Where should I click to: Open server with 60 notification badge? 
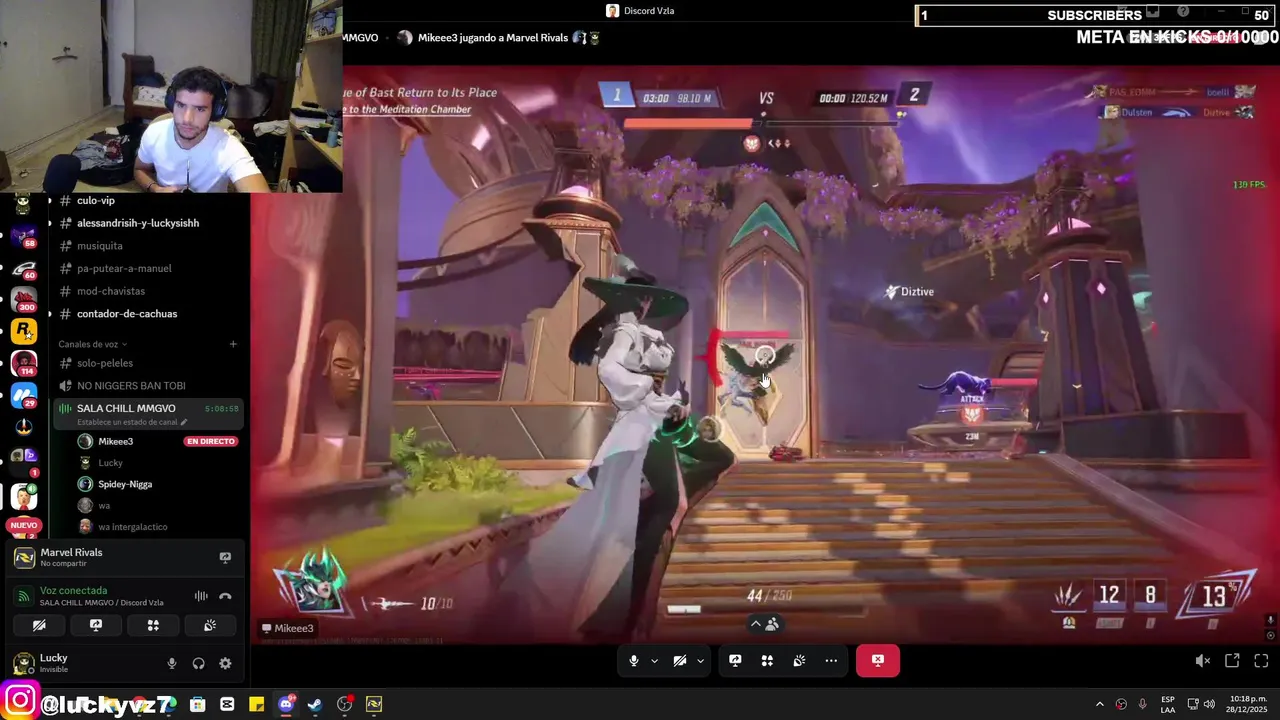[x=24, y=270]
